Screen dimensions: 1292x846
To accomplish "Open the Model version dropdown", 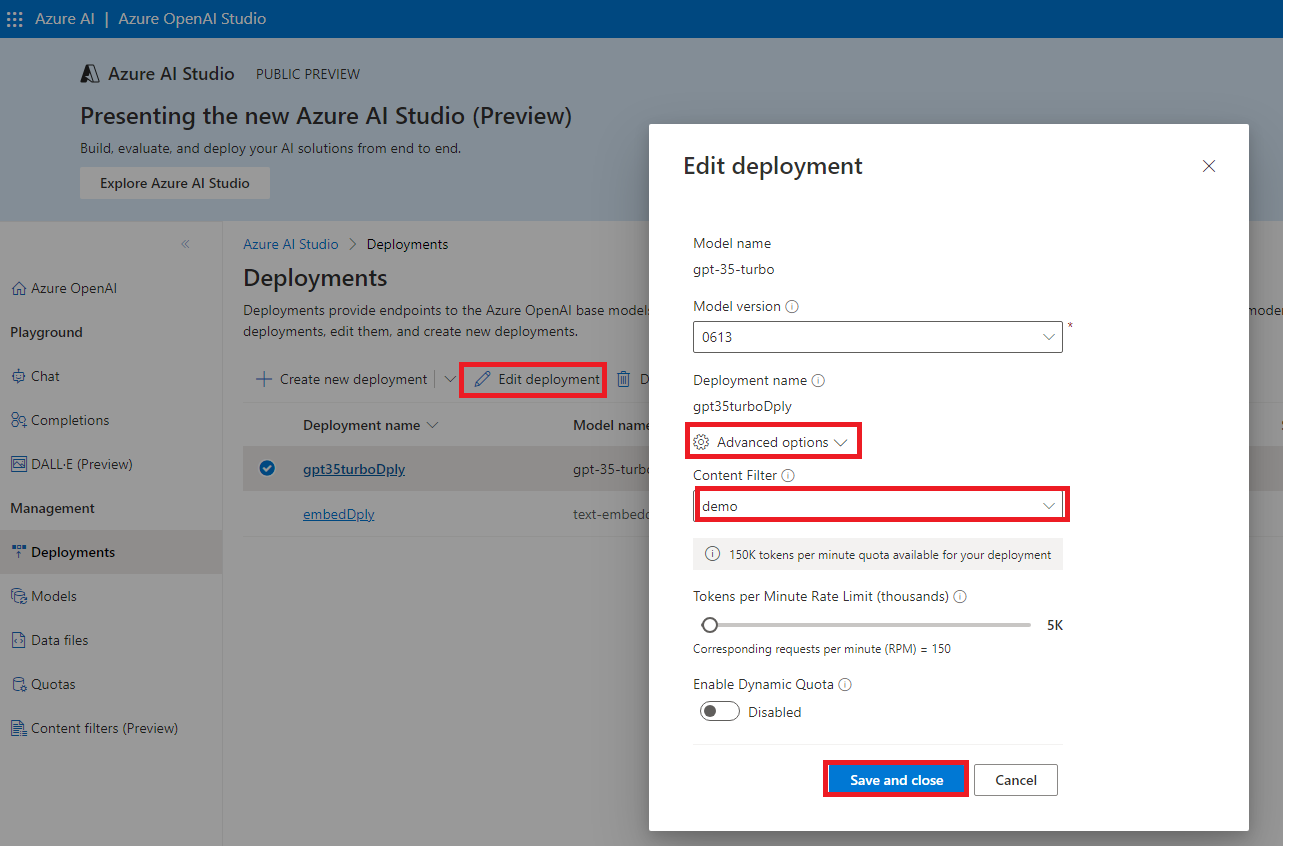I will point(878,337).
